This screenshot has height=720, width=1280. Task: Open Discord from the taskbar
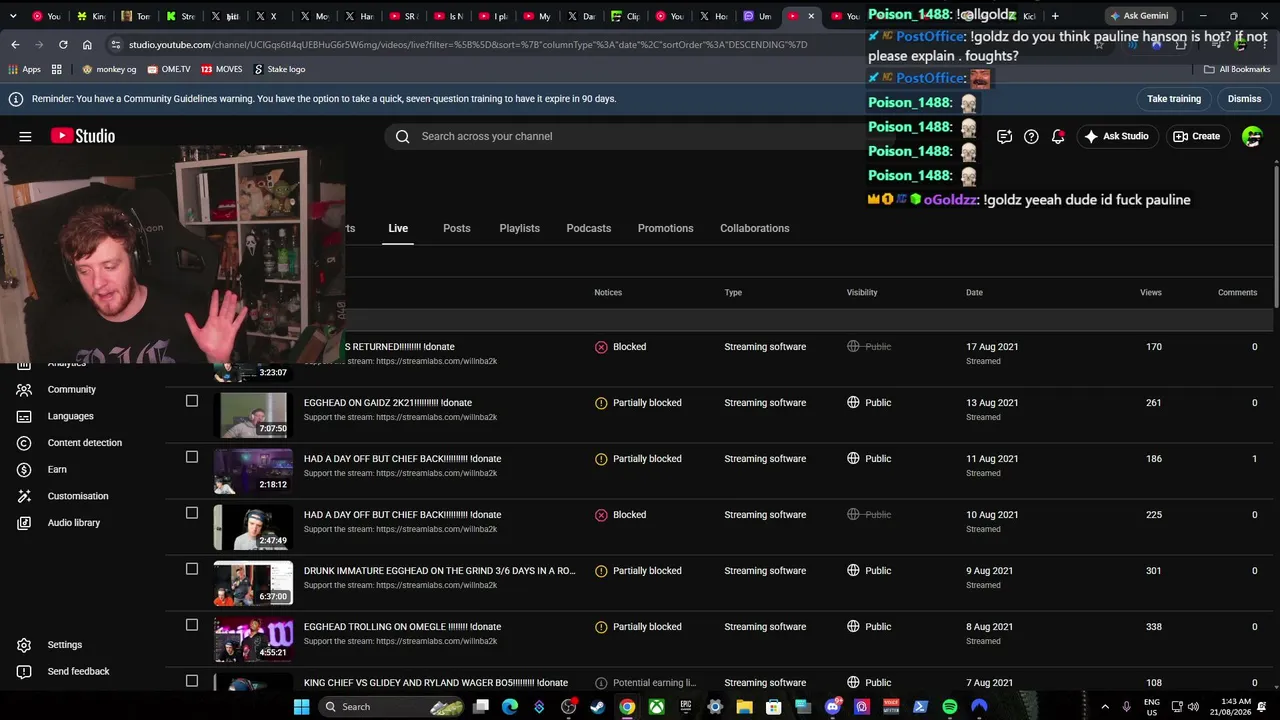tap(833, 707)
